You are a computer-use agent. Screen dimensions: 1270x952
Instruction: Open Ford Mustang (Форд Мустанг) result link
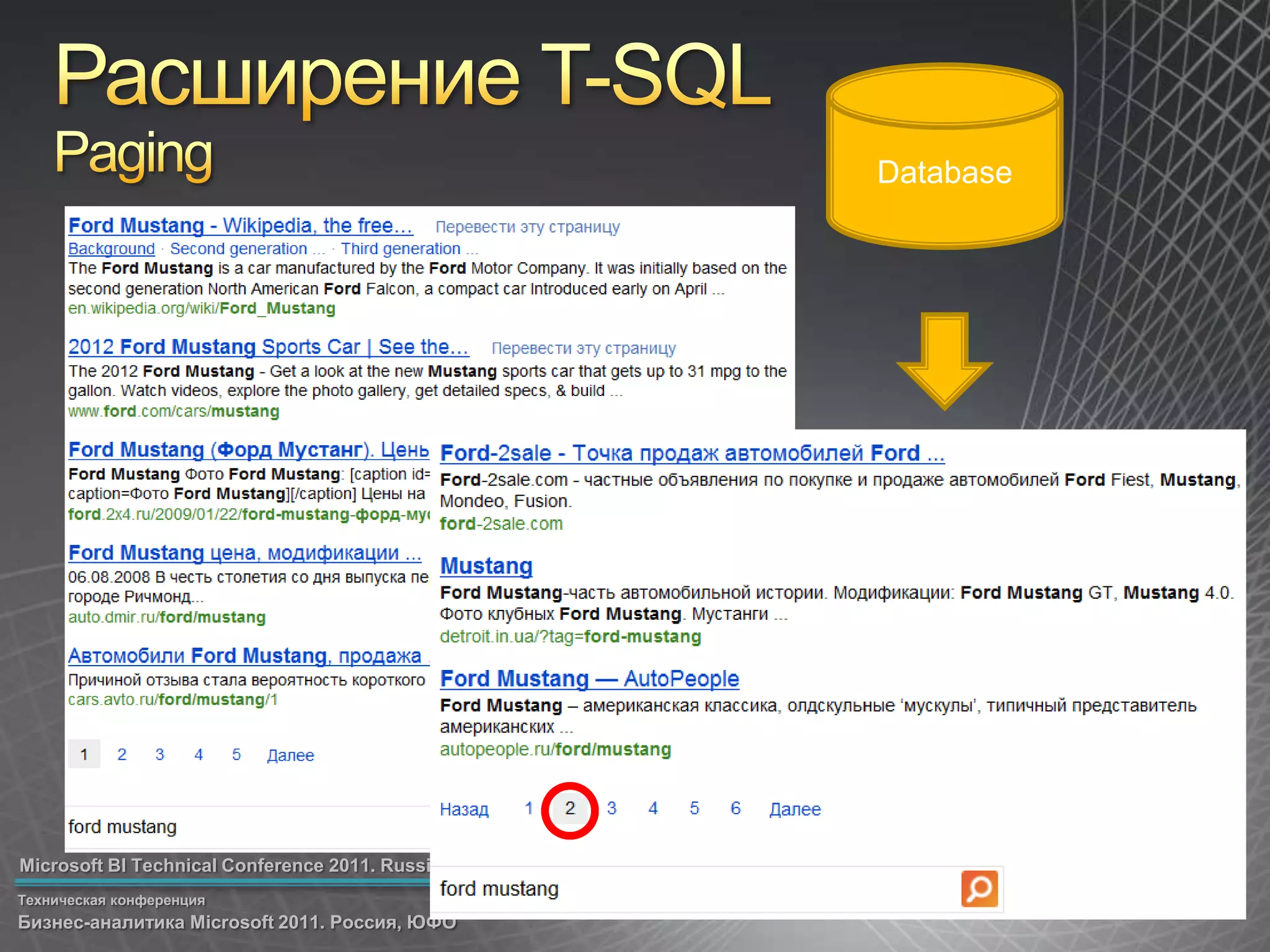click(249, 450)
